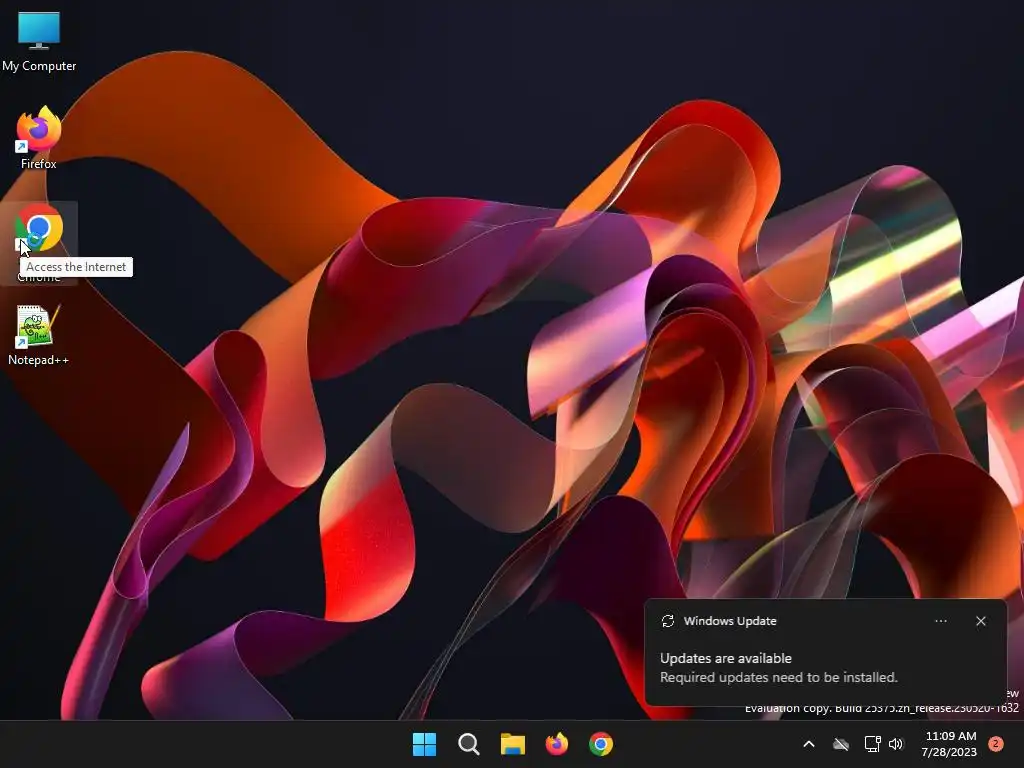Screen dimensions: 1024x768
Task: Open taskbar Search
Action: [468, 744]
